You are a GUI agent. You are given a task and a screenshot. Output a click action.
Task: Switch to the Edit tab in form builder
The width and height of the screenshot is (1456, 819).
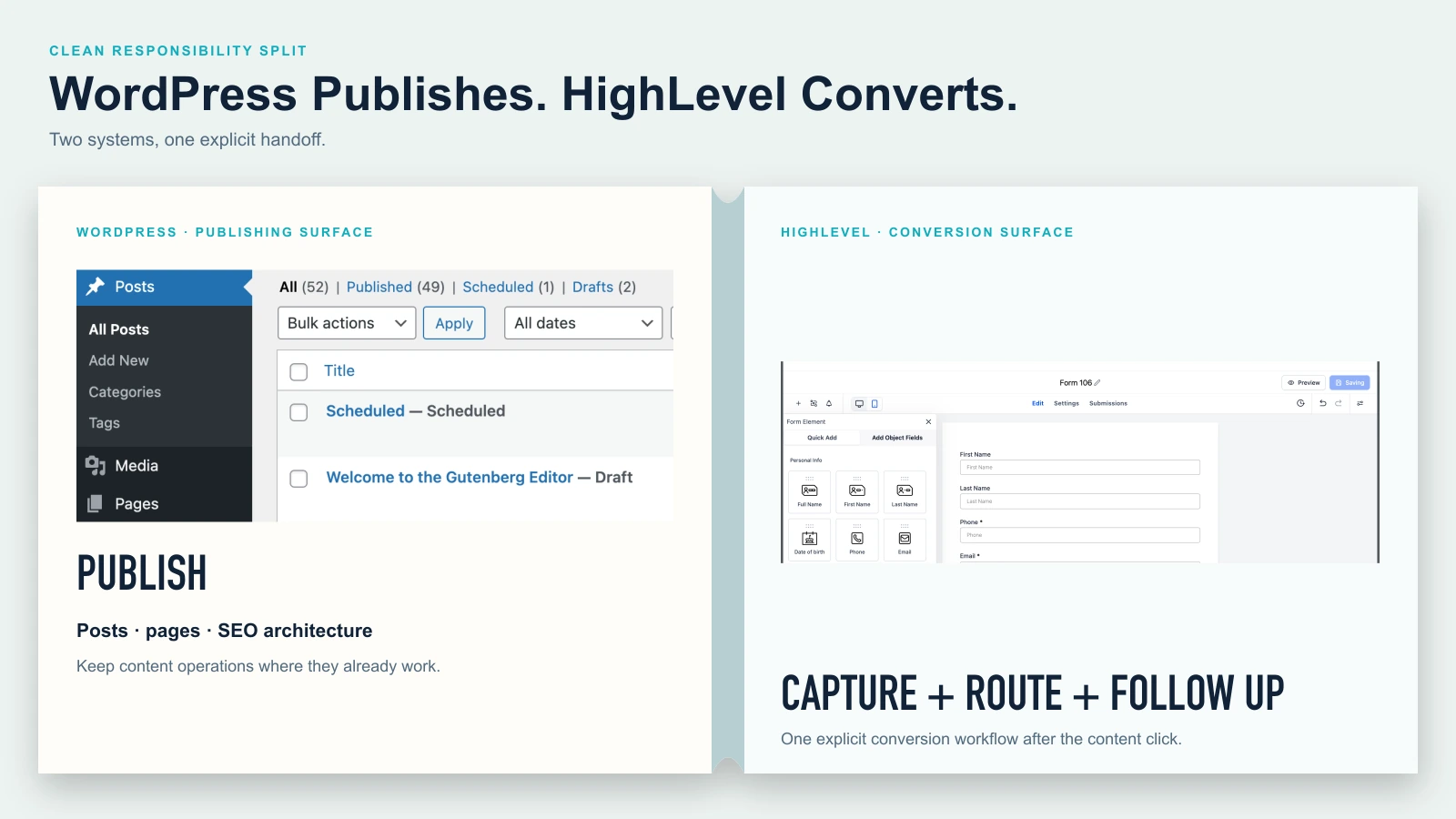point(1037,403)
